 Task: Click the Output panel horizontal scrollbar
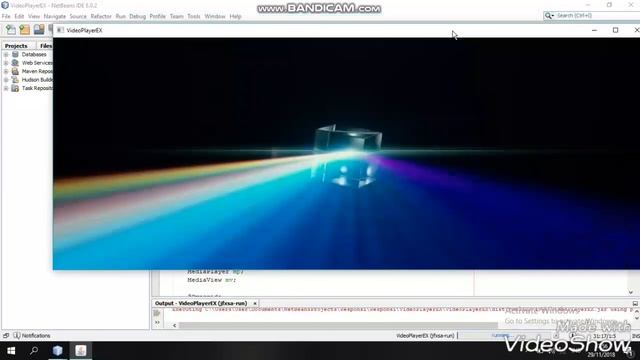point(338,325)
